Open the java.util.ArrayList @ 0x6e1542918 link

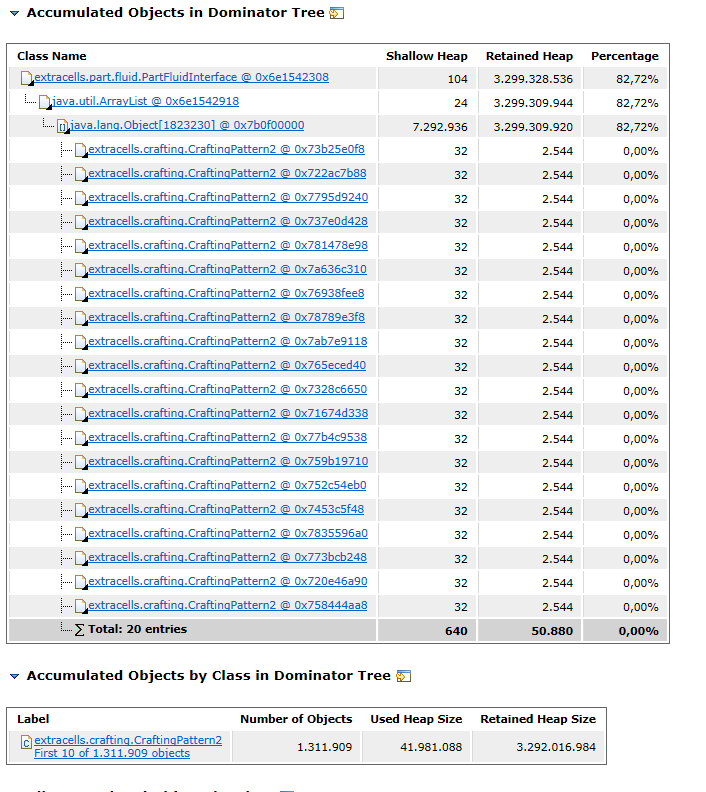[x=145, y=101]
